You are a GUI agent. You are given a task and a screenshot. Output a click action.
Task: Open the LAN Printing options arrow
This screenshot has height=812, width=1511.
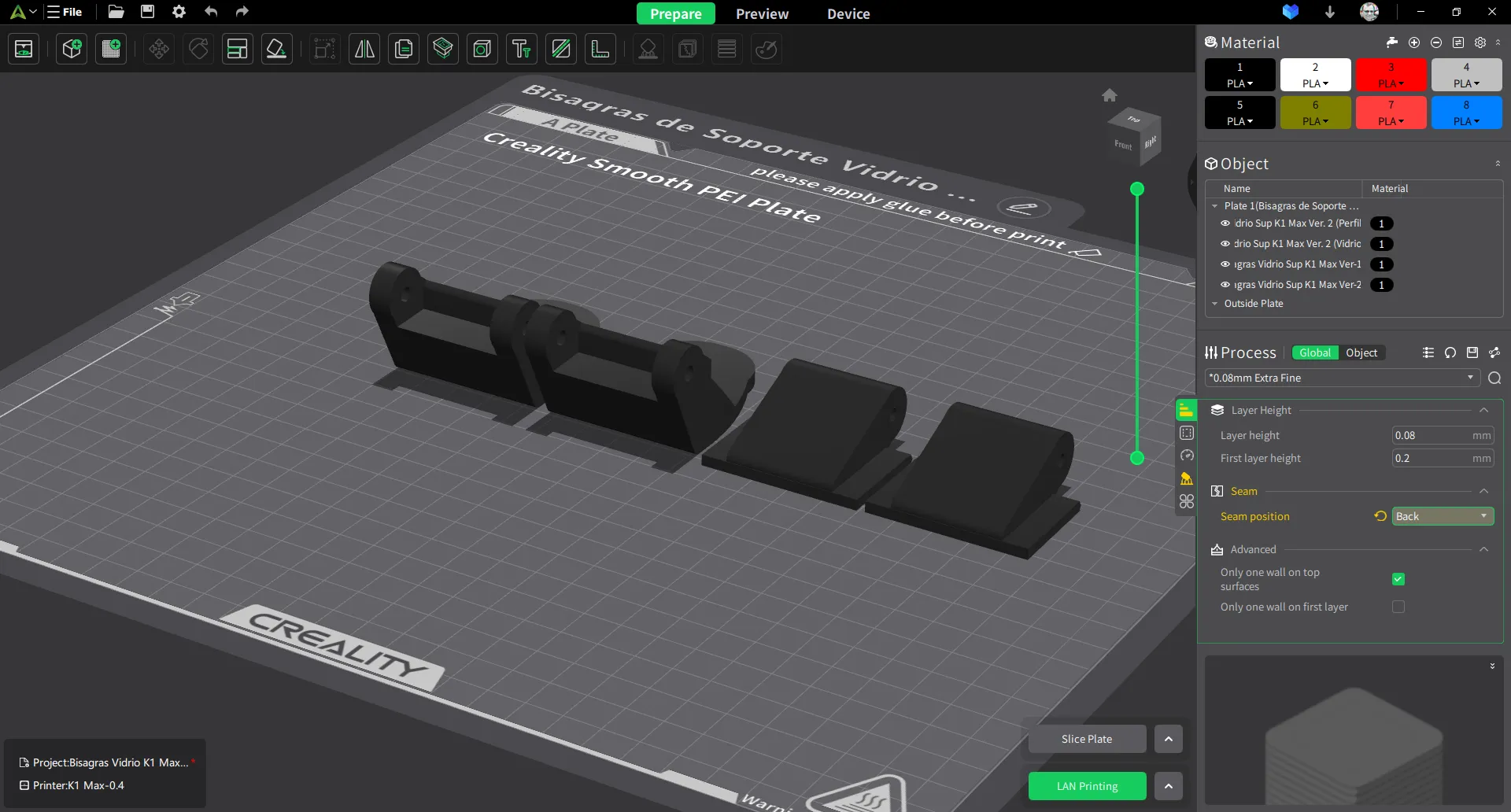tap(1169, 786)
